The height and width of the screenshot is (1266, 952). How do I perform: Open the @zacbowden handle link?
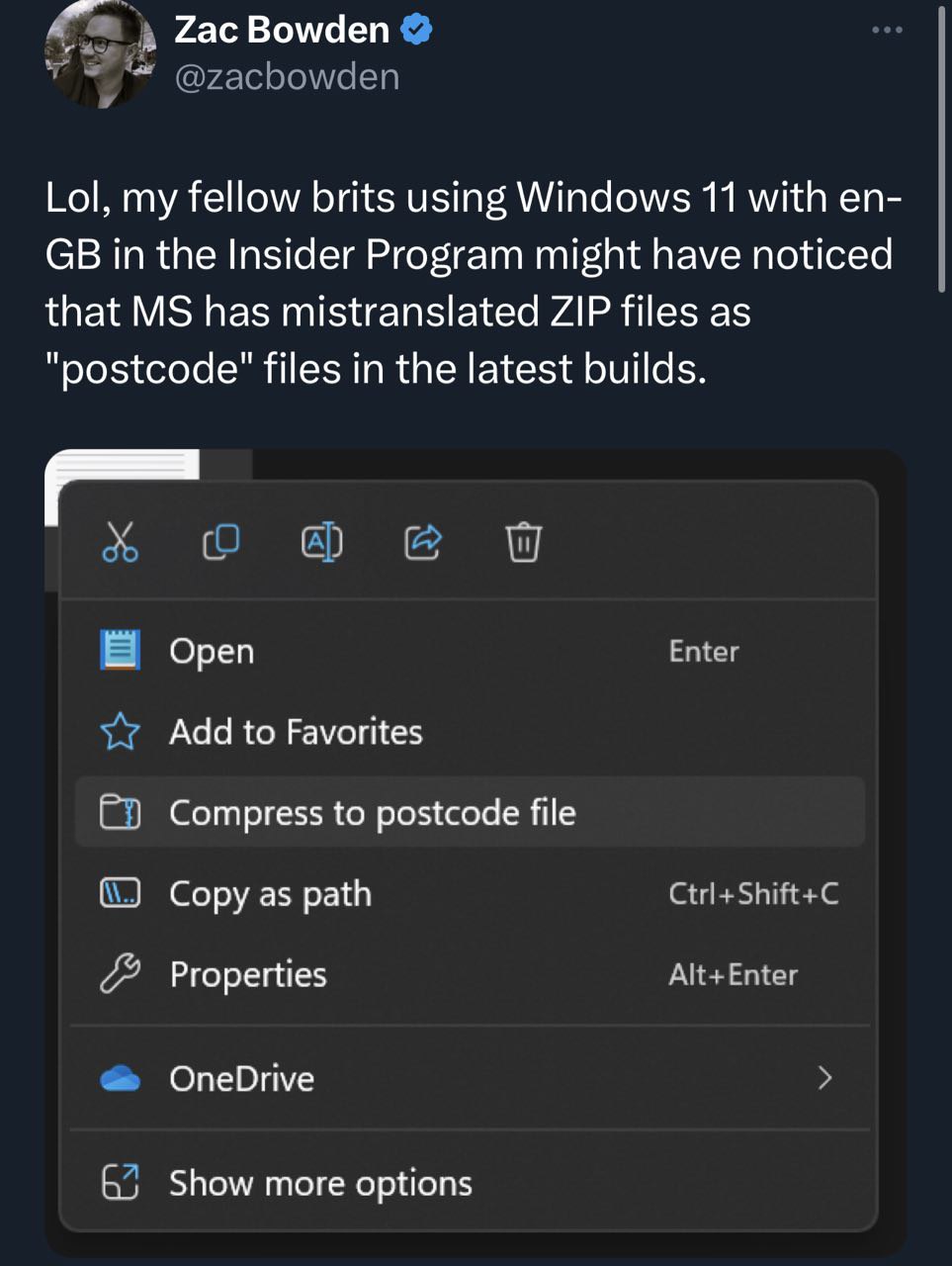click(287, 77)
